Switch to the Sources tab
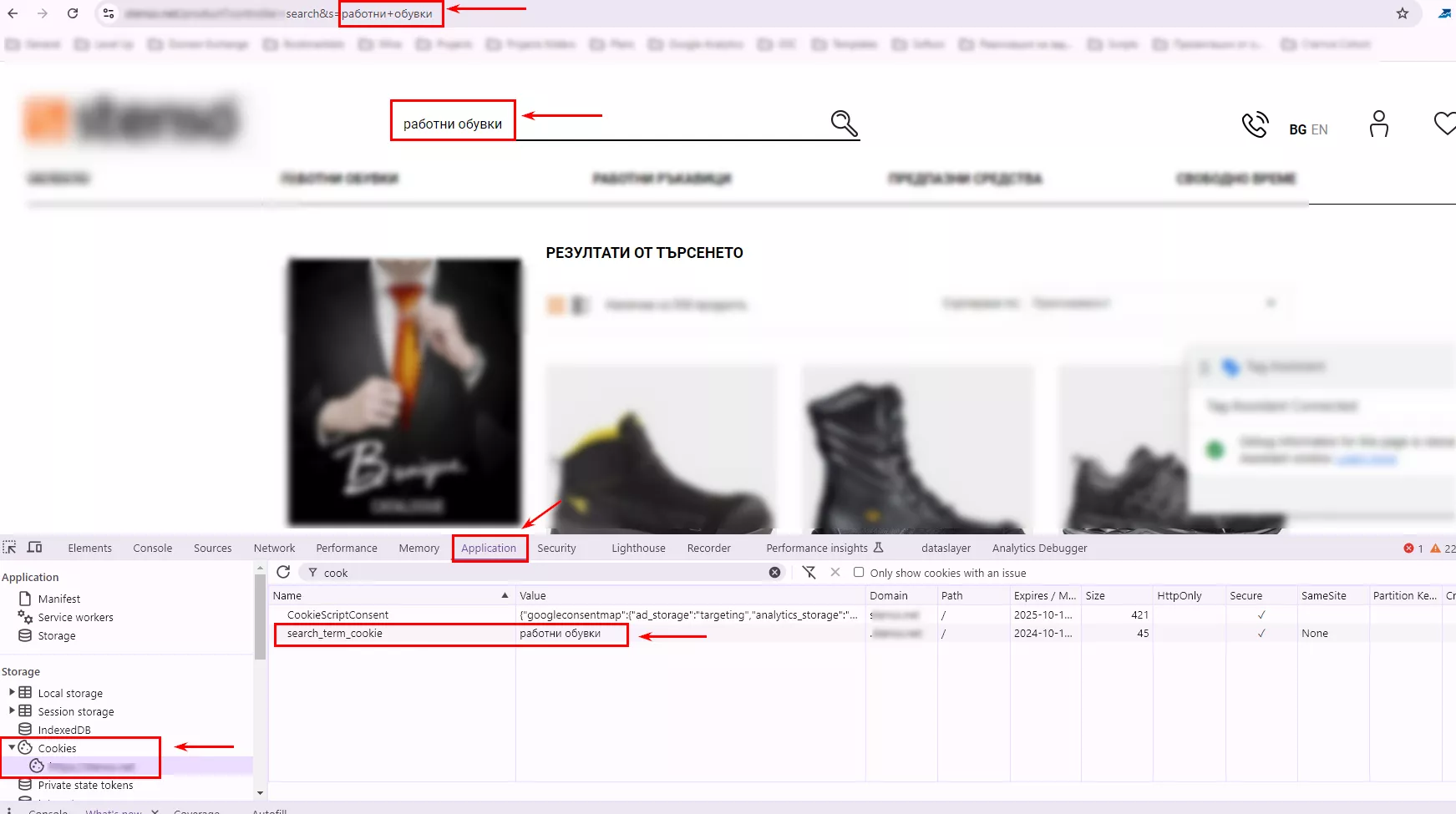This screenshot has width=1456, height=814. tap(213, 549)
